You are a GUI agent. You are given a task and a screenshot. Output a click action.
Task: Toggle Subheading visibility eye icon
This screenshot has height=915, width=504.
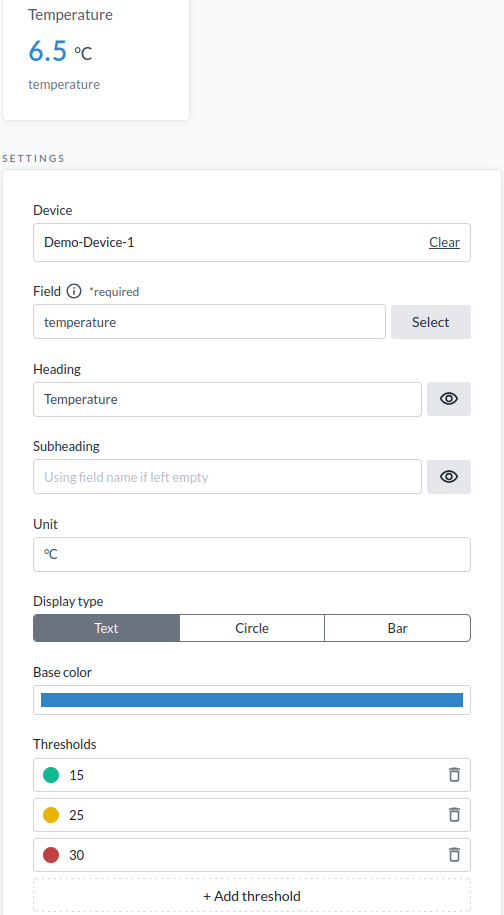point(449,477)
